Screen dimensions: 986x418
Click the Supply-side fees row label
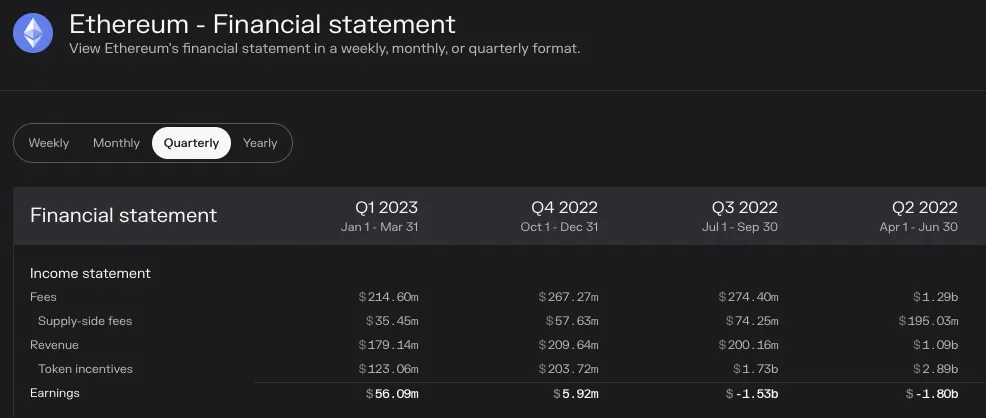pyautogui.click(x=85, y=321)
